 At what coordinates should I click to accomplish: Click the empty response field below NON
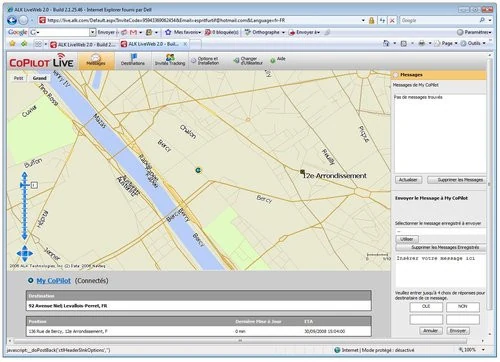(463, 320)
